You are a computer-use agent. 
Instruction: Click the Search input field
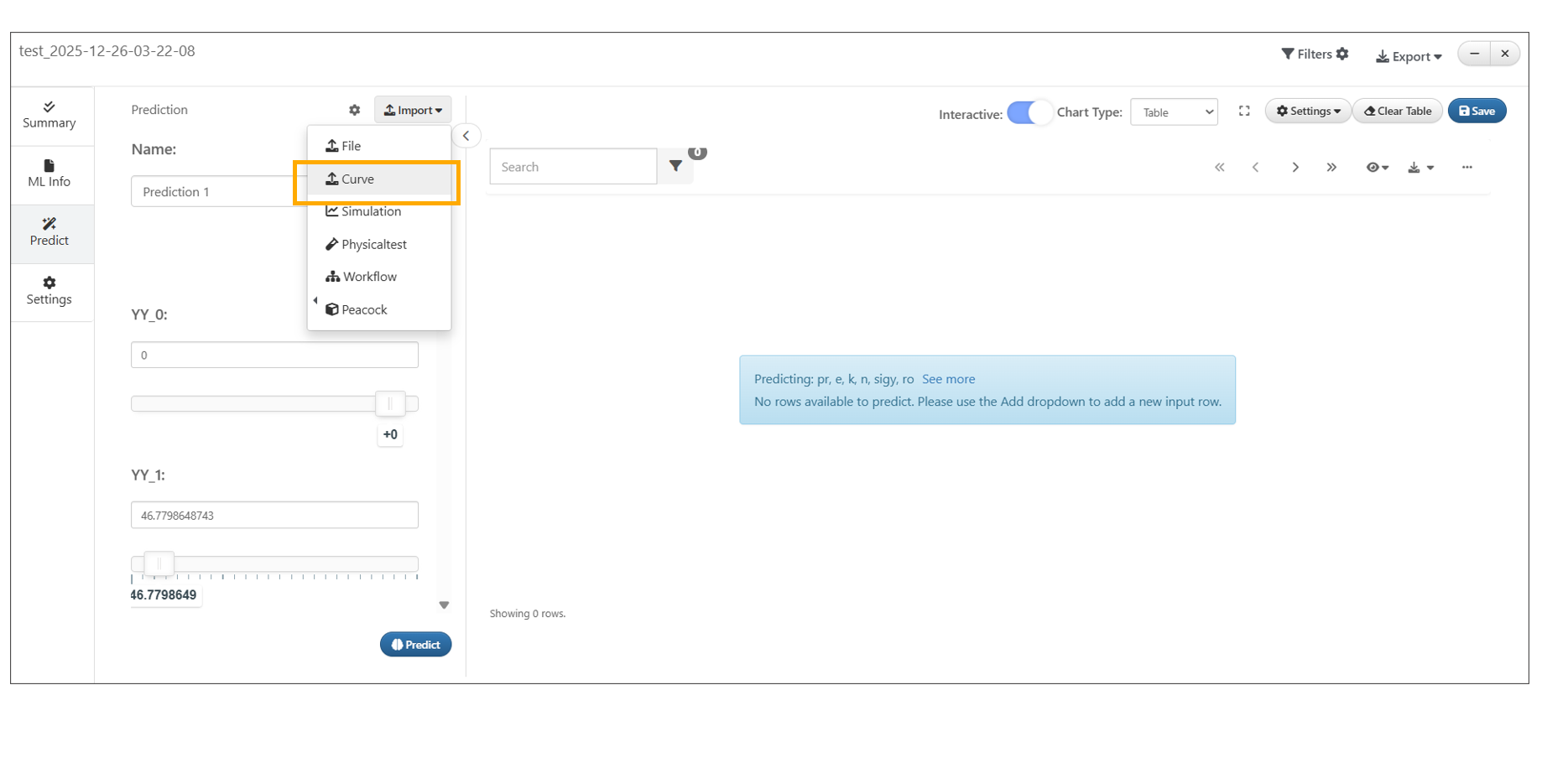coord(573,167)
